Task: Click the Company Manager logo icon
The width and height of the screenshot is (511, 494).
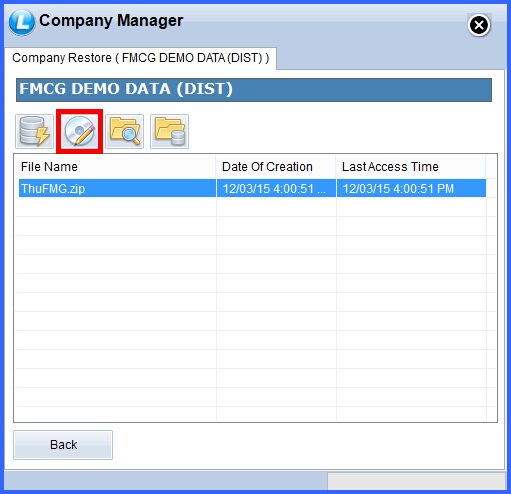Action: 22,22
